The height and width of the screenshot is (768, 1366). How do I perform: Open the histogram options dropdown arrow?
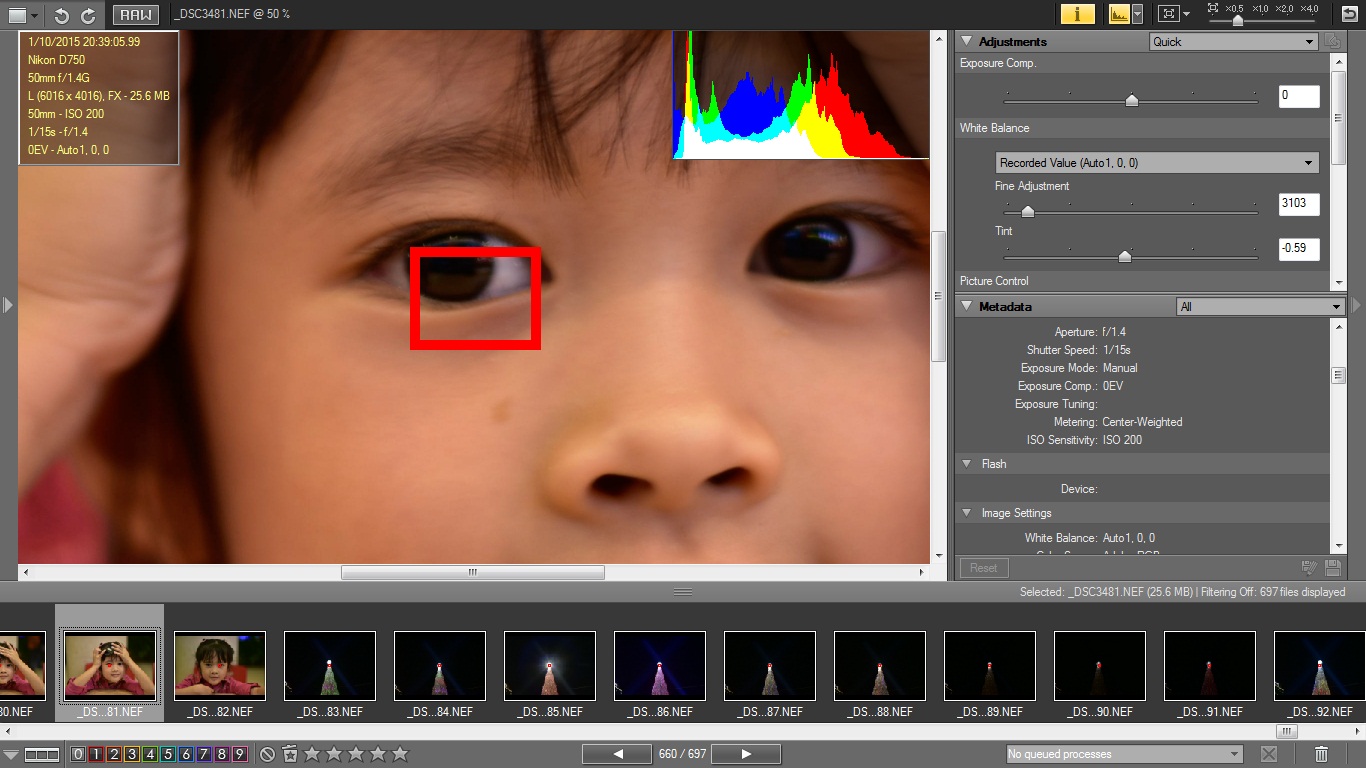tap(1136, 14)
